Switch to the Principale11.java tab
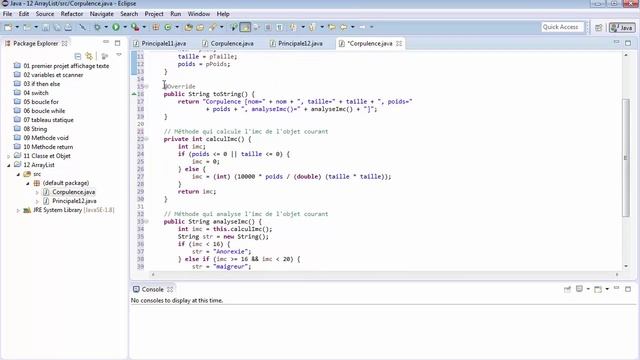Viewport: 640px width, 360px height. click(x=160, y=43)
